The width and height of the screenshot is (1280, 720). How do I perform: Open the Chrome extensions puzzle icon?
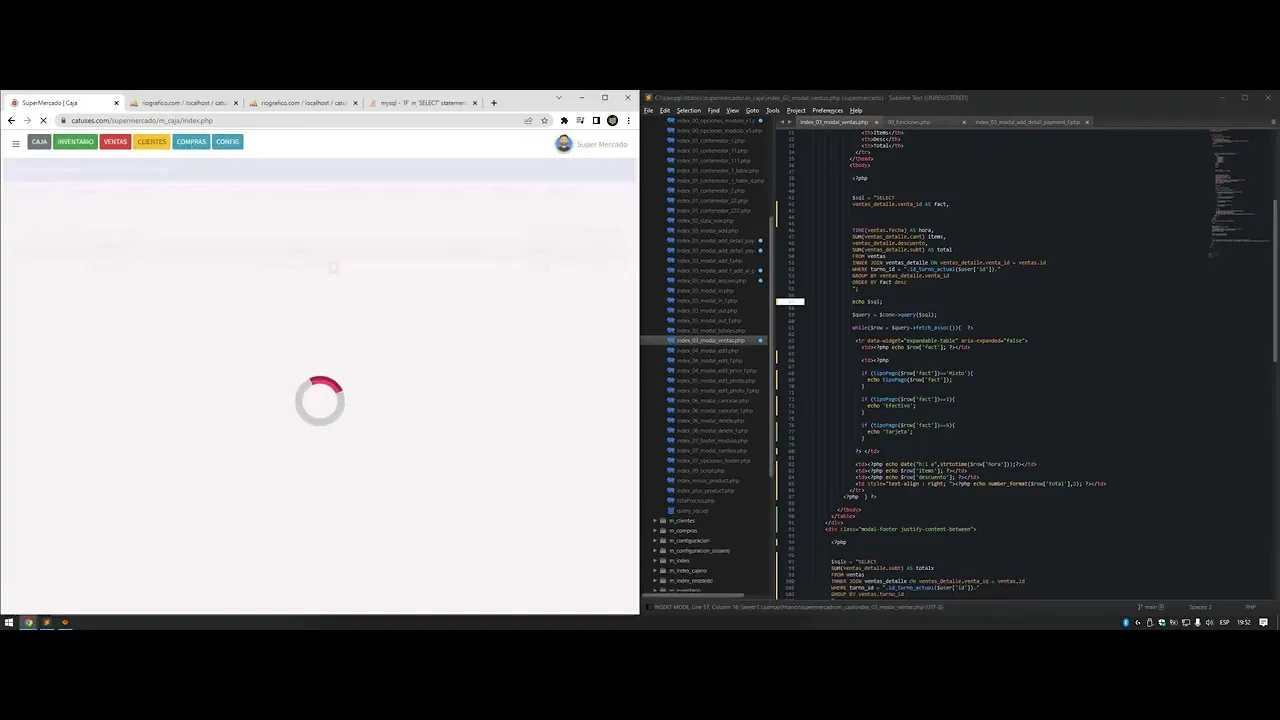[564, 120]
